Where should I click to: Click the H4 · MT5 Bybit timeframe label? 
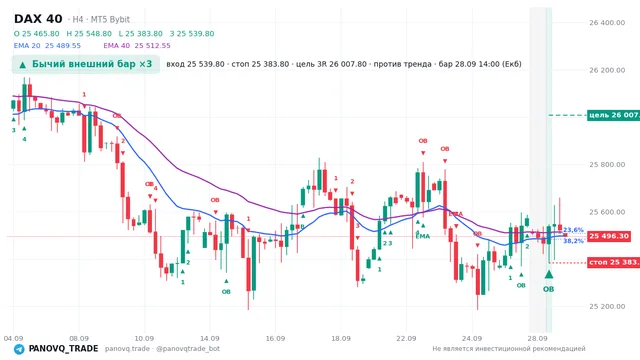[x=99, y=19]
